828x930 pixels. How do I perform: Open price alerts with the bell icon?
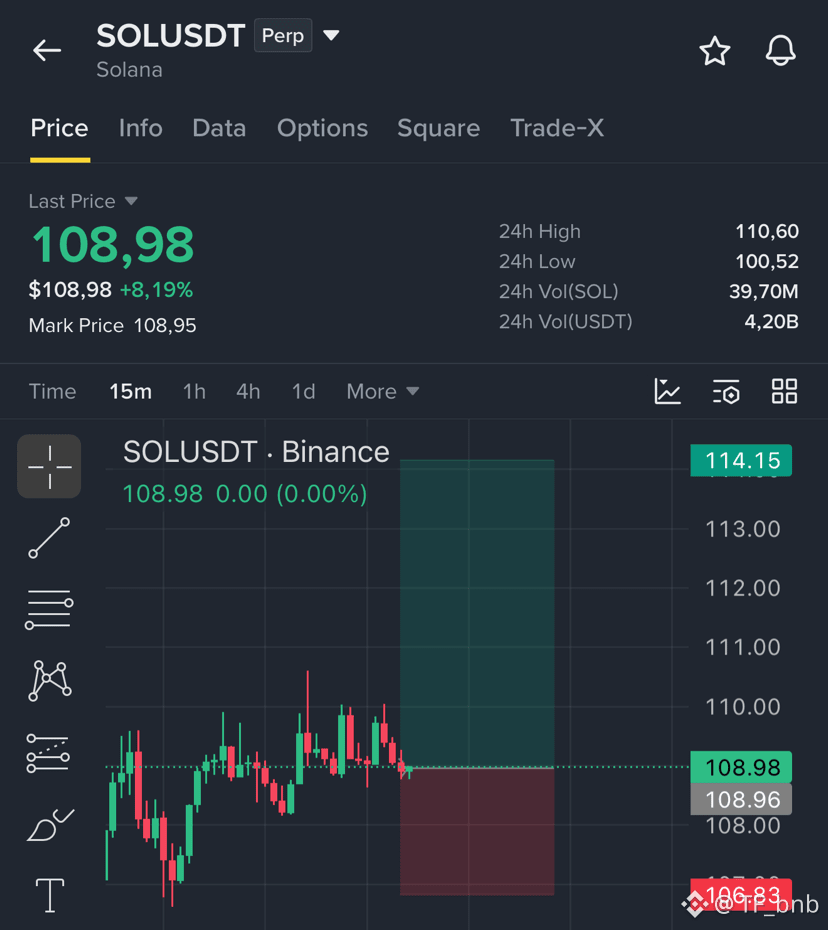781,50
